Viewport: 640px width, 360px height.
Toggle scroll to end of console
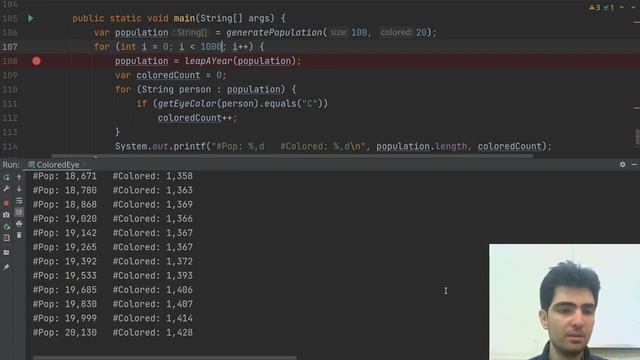[x=19, y=212]
